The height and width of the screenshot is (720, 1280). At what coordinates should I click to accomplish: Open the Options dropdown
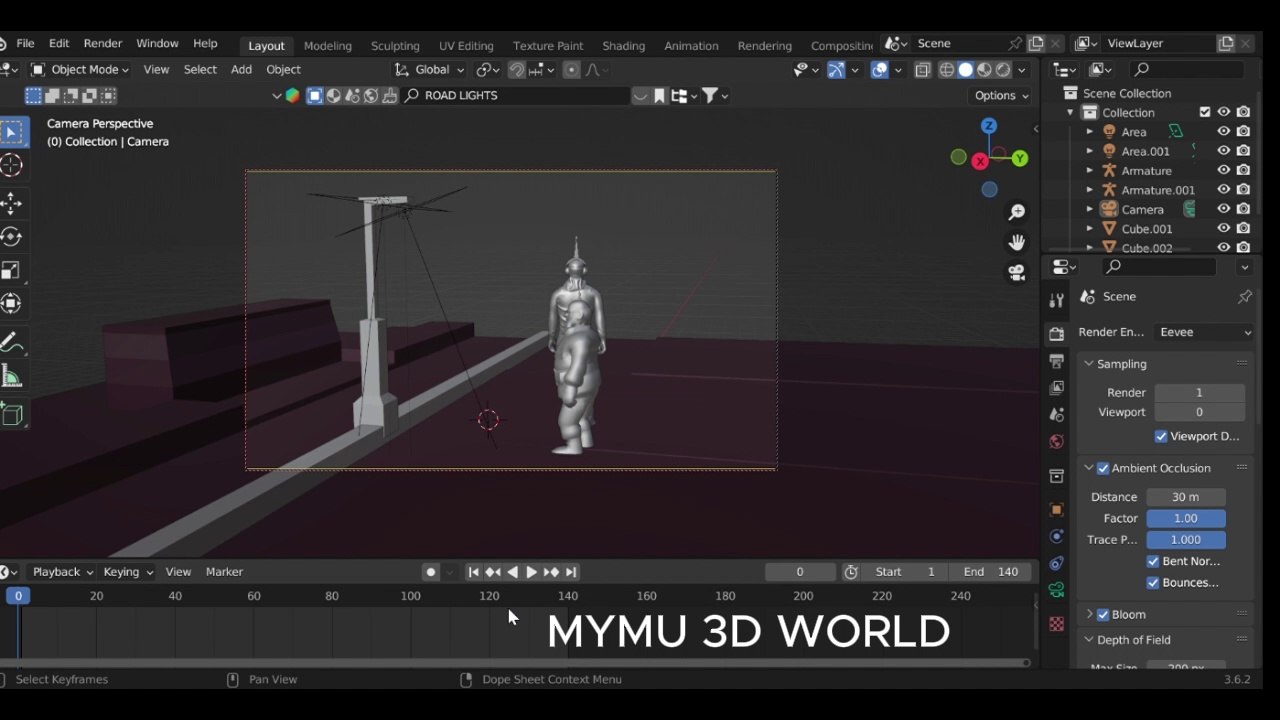pos(1002,96)
